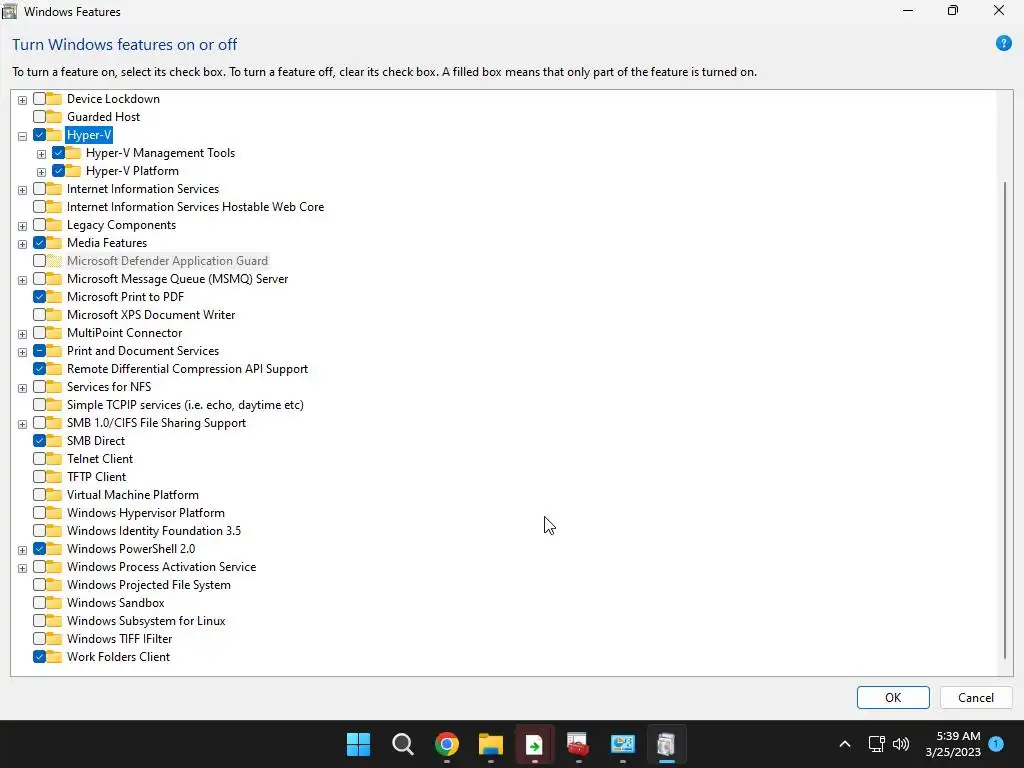This screenshot has height=768, width=1024.
Task: Open the help question mark icon
Action: coord(1003,44)
